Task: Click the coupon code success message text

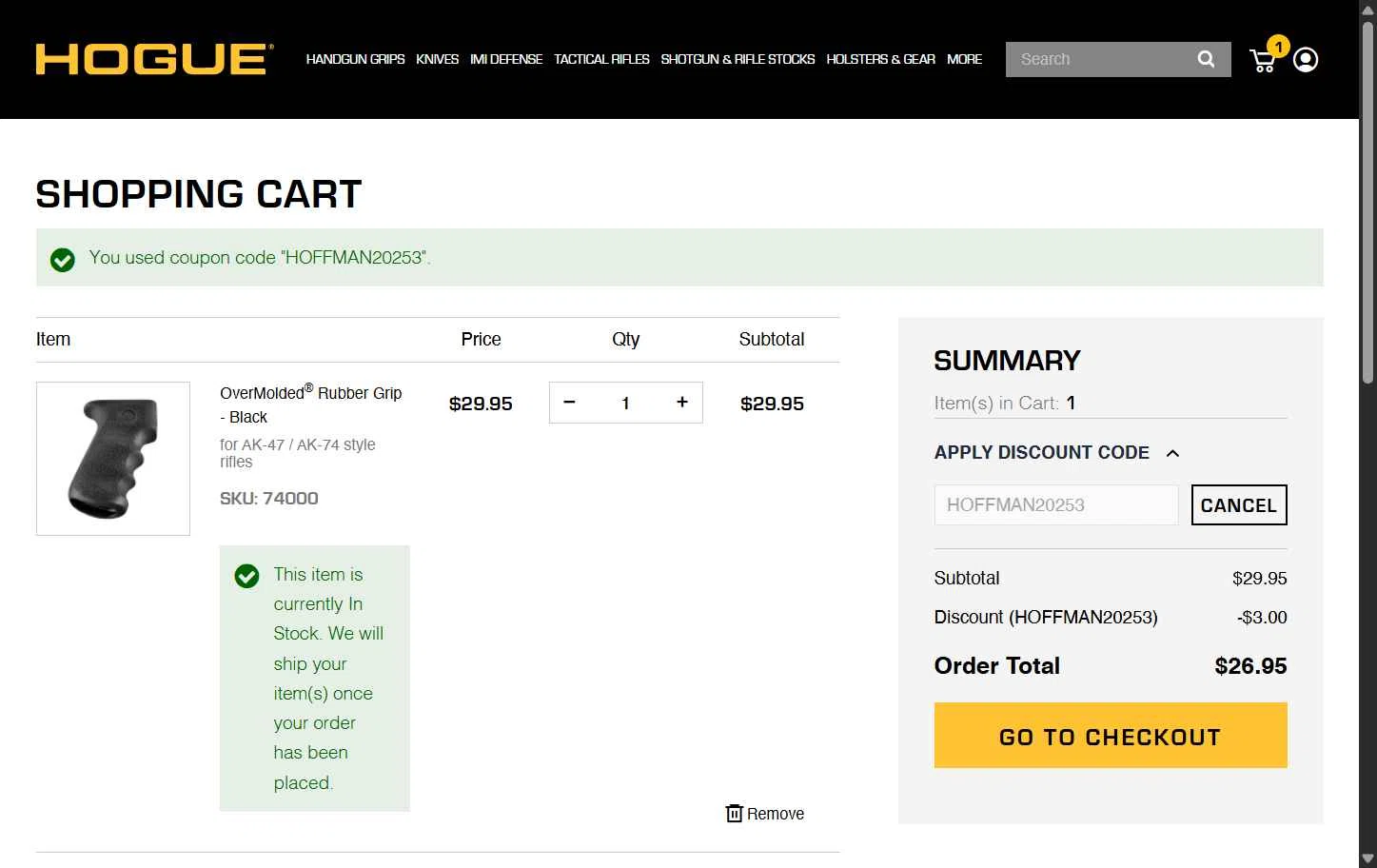Action: (x=260, y=258)
